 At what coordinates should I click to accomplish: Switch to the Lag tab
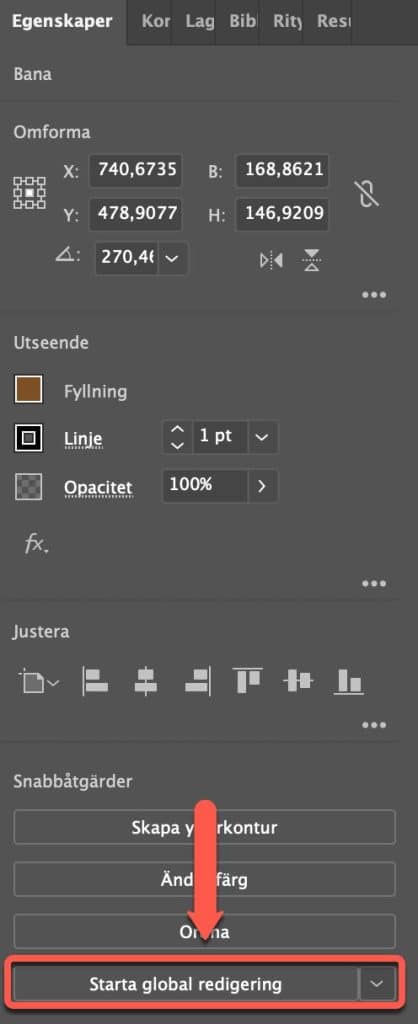tap(199, 21)
